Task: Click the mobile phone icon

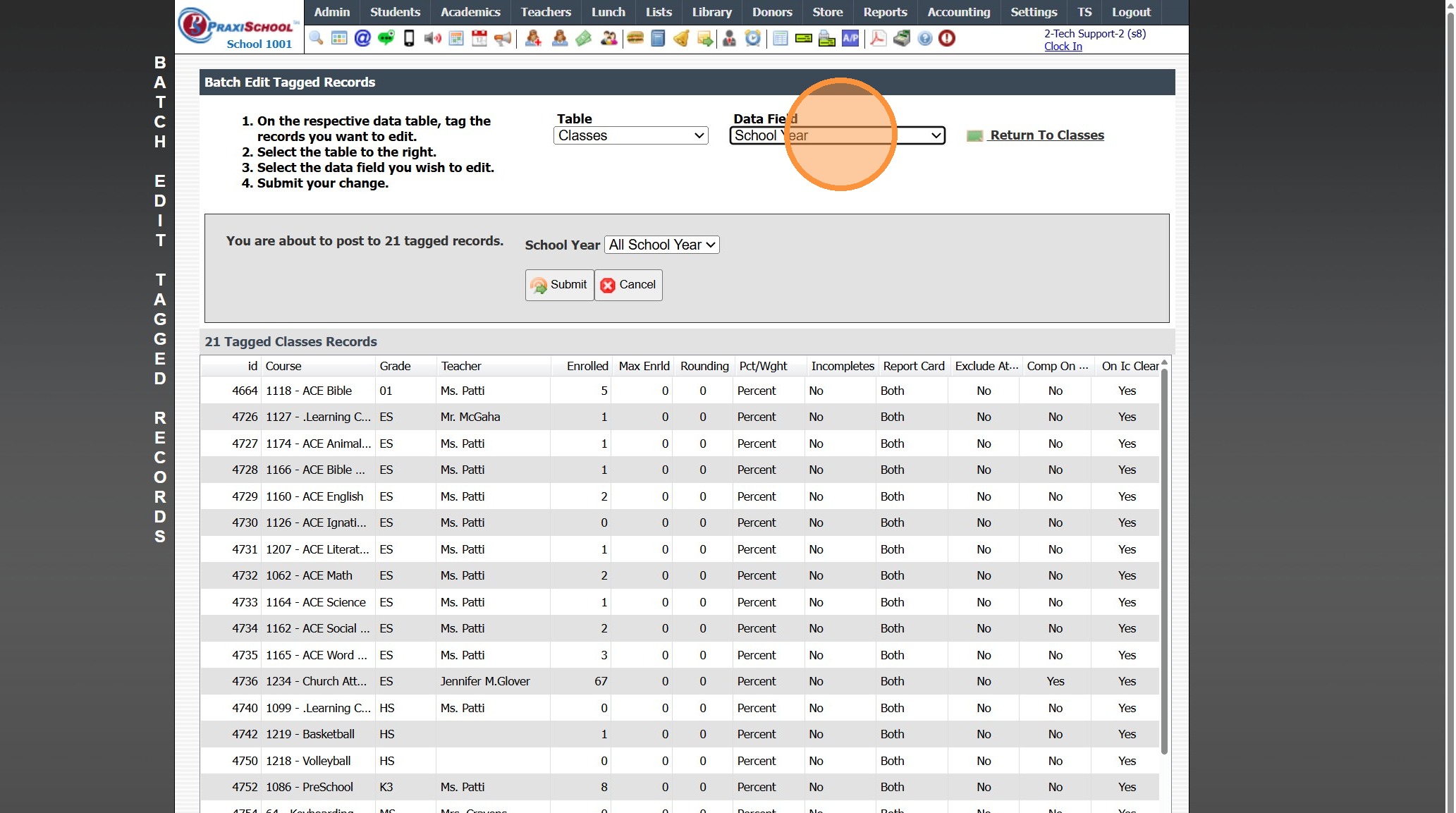Action: click(409, 38)
